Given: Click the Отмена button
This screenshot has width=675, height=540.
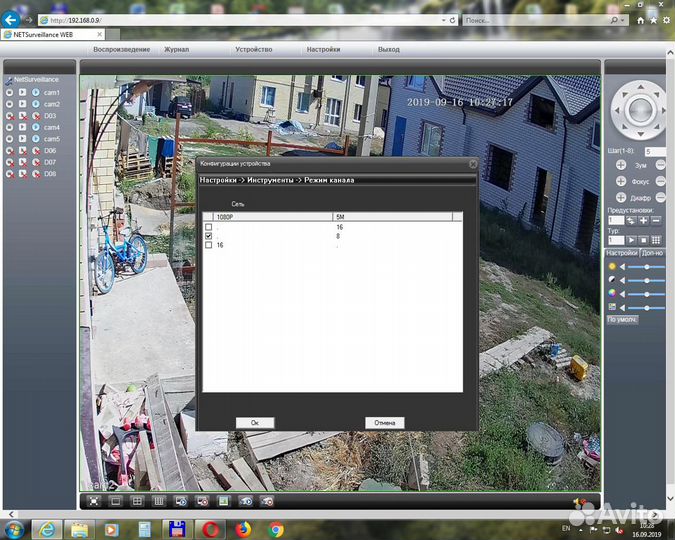Looking at the screenshot, I should point(384,422).
